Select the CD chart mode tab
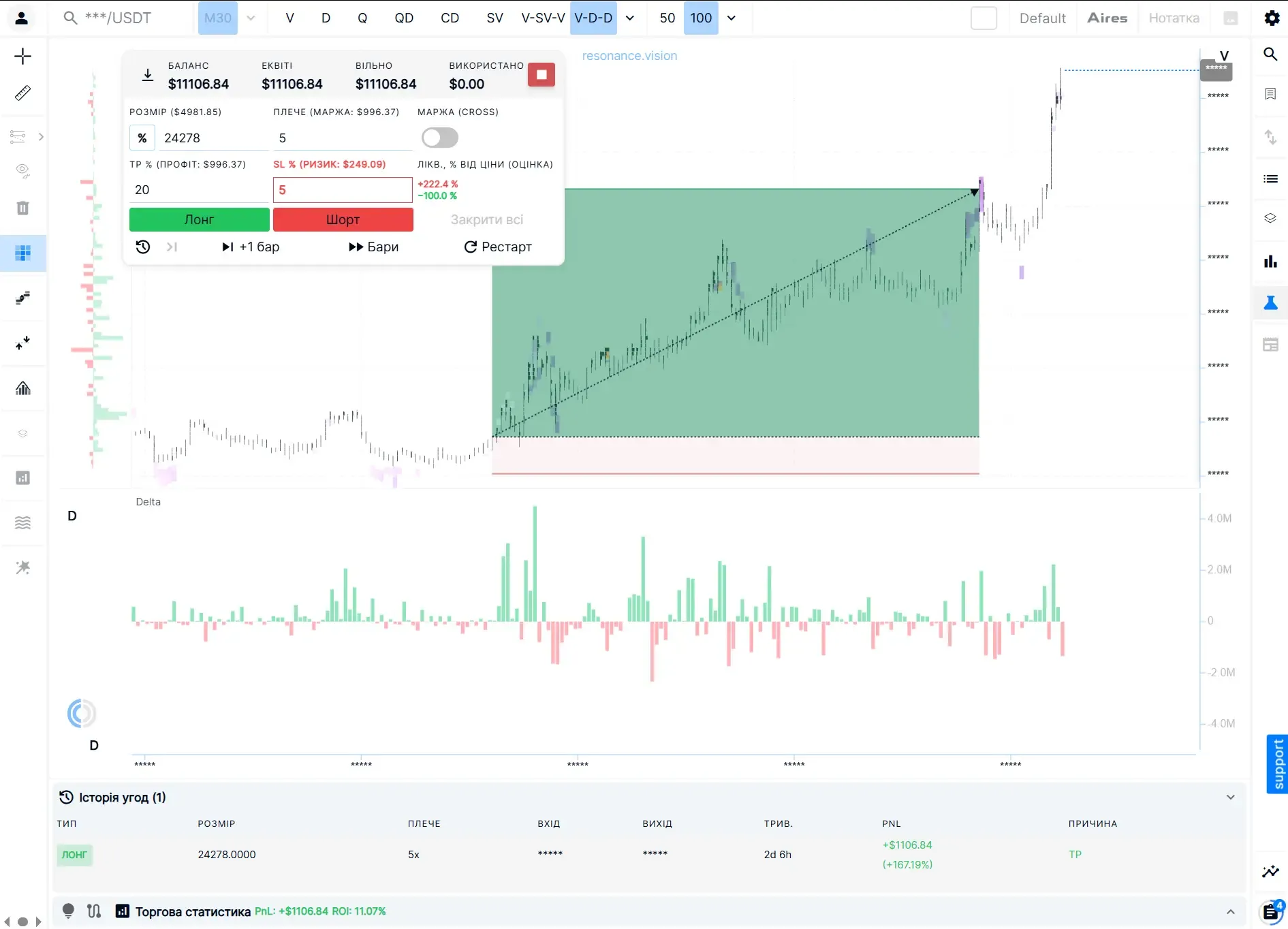Viewport: 1288px width, 929px height. coord(450,18)
